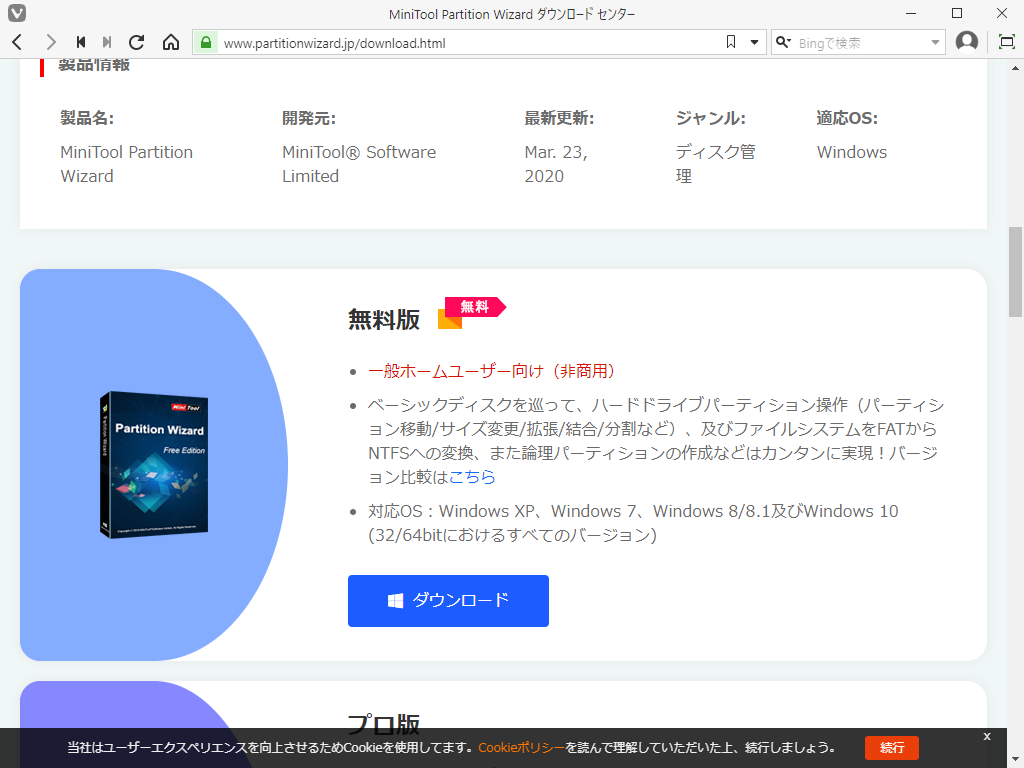Click the 対応OS compatibility line

633,523
